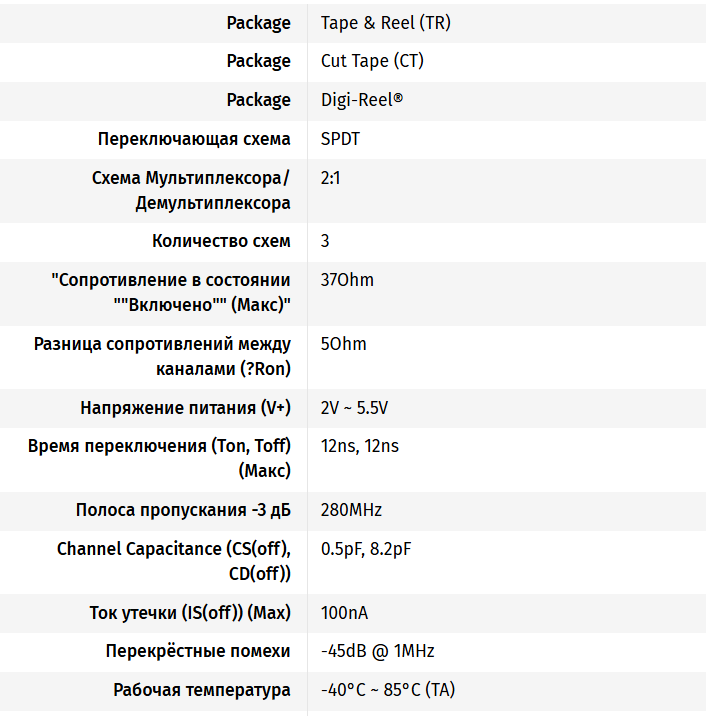Click the 'Channel Capacitance (CS(off), CD(off))' label
The width and height of the screenshot is (706, 716).
click(174, 561)
